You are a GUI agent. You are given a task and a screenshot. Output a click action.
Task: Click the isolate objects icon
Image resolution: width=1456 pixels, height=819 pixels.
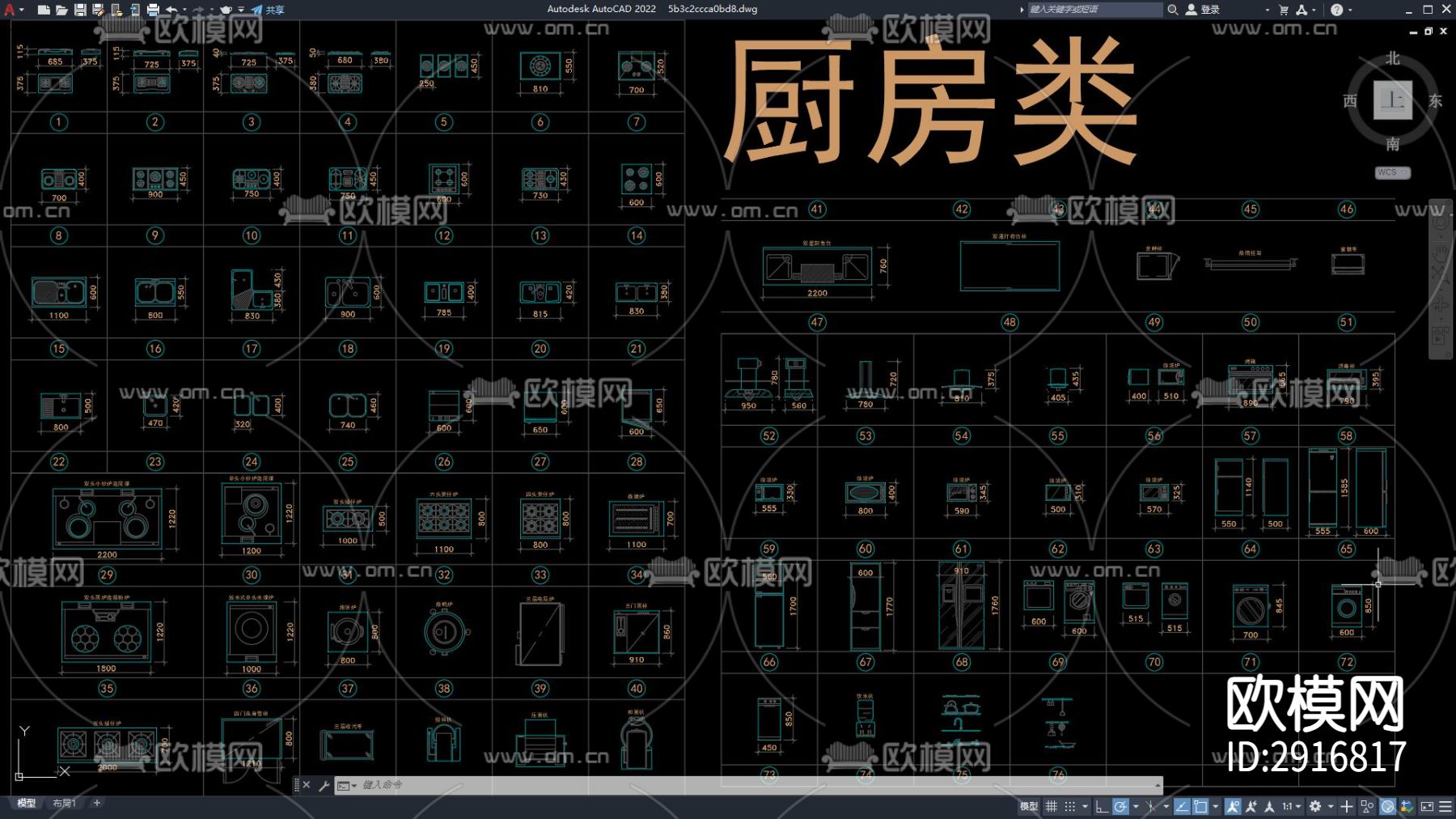click(1367, 806)
